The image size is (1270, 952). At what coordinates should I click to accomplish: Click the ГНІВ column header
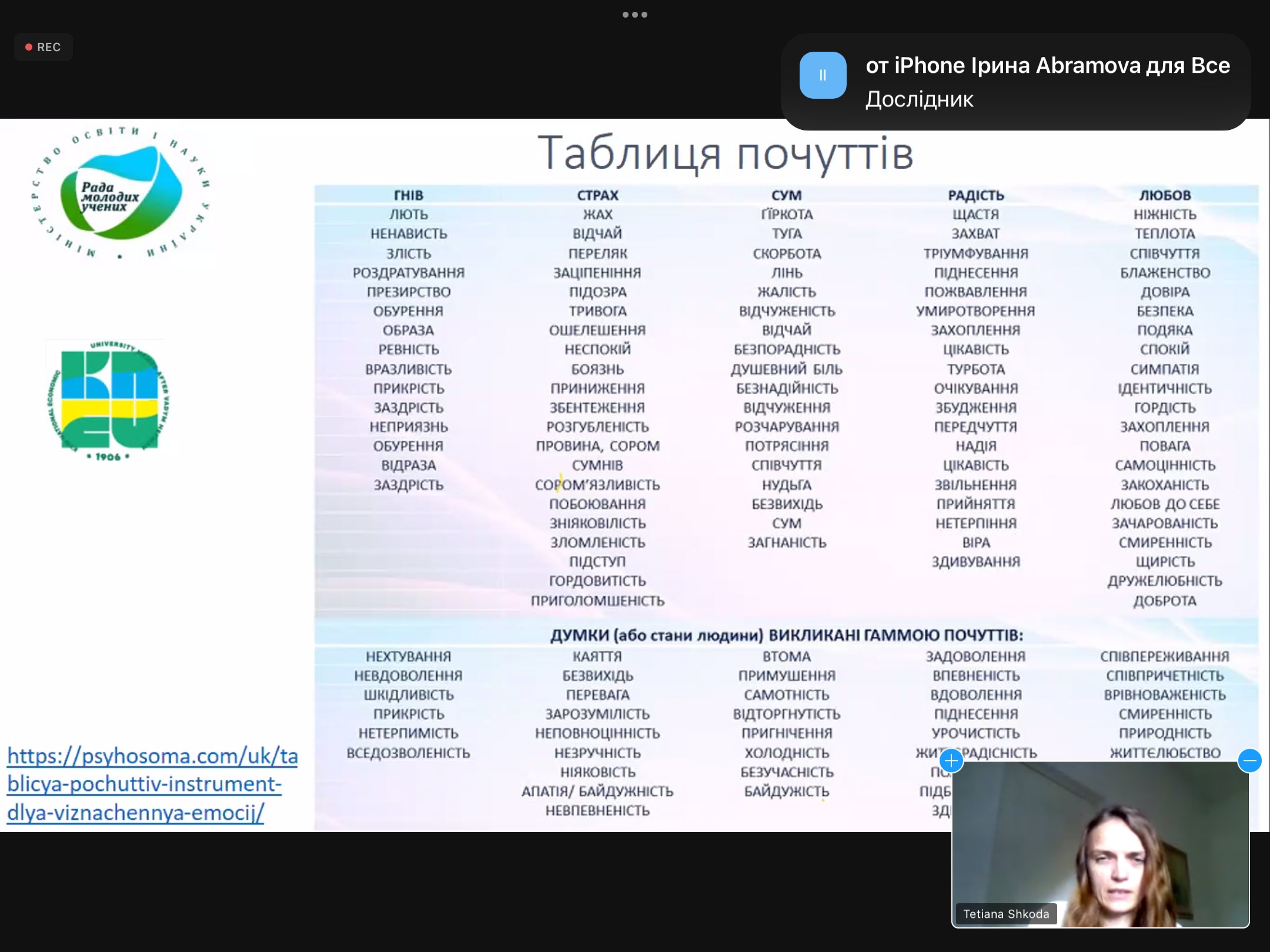click(x=408, y=195)
